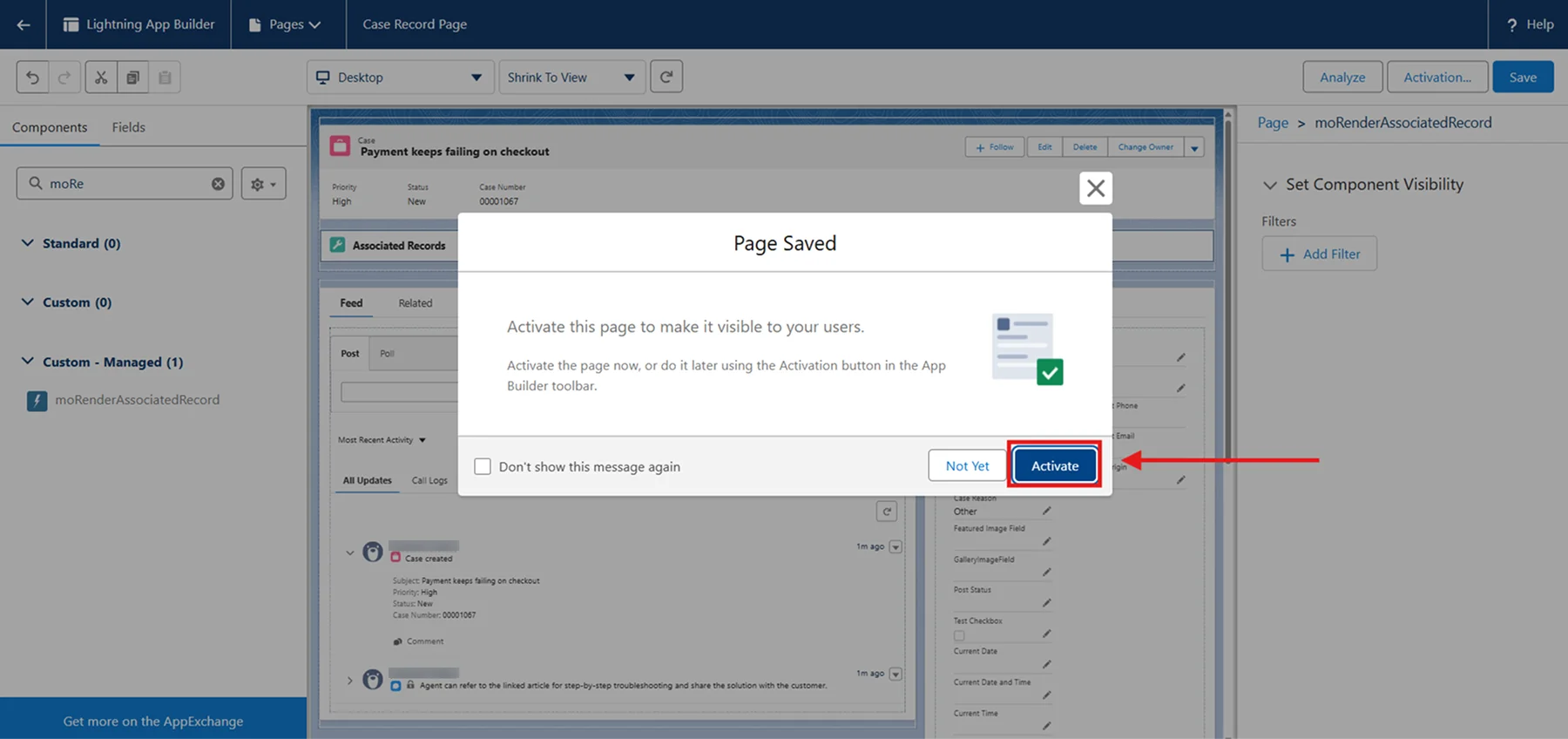Edit the Case Reason field pencil
The width and height of the screenshot is (1568, 739).
[x=1046, y=511]
